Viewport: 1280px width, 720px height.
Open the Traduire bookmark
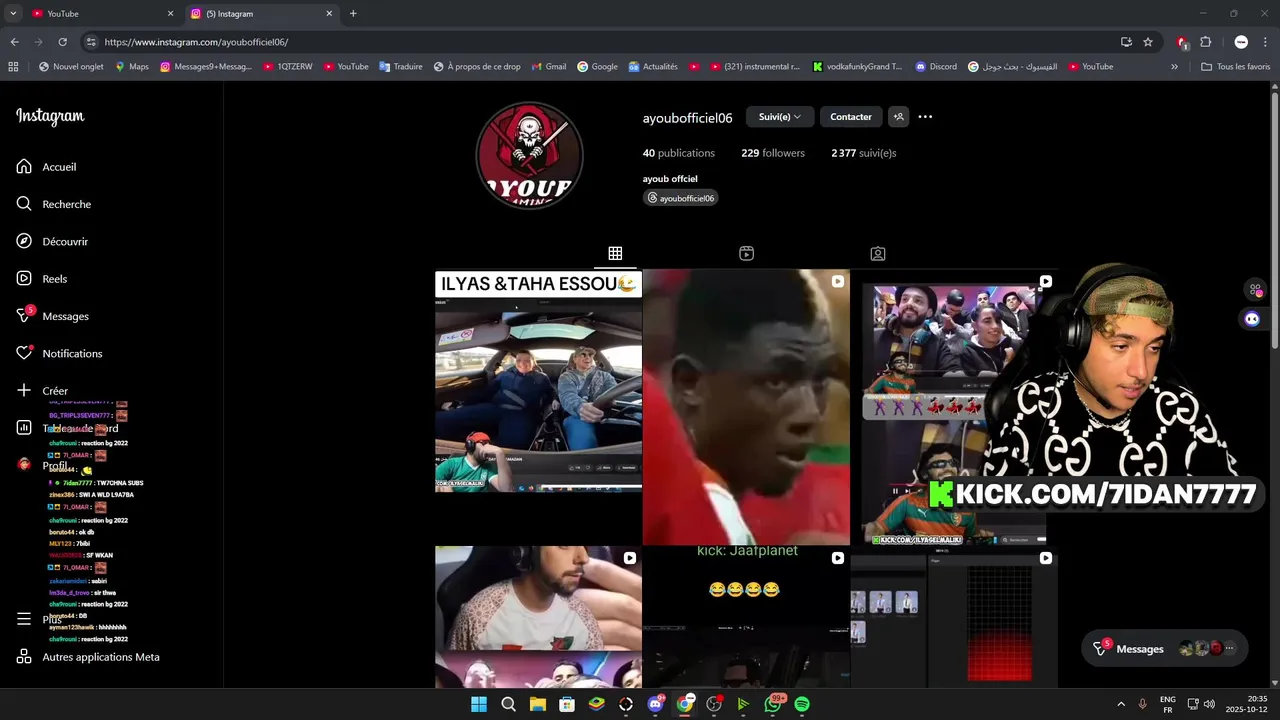(400, 67)
